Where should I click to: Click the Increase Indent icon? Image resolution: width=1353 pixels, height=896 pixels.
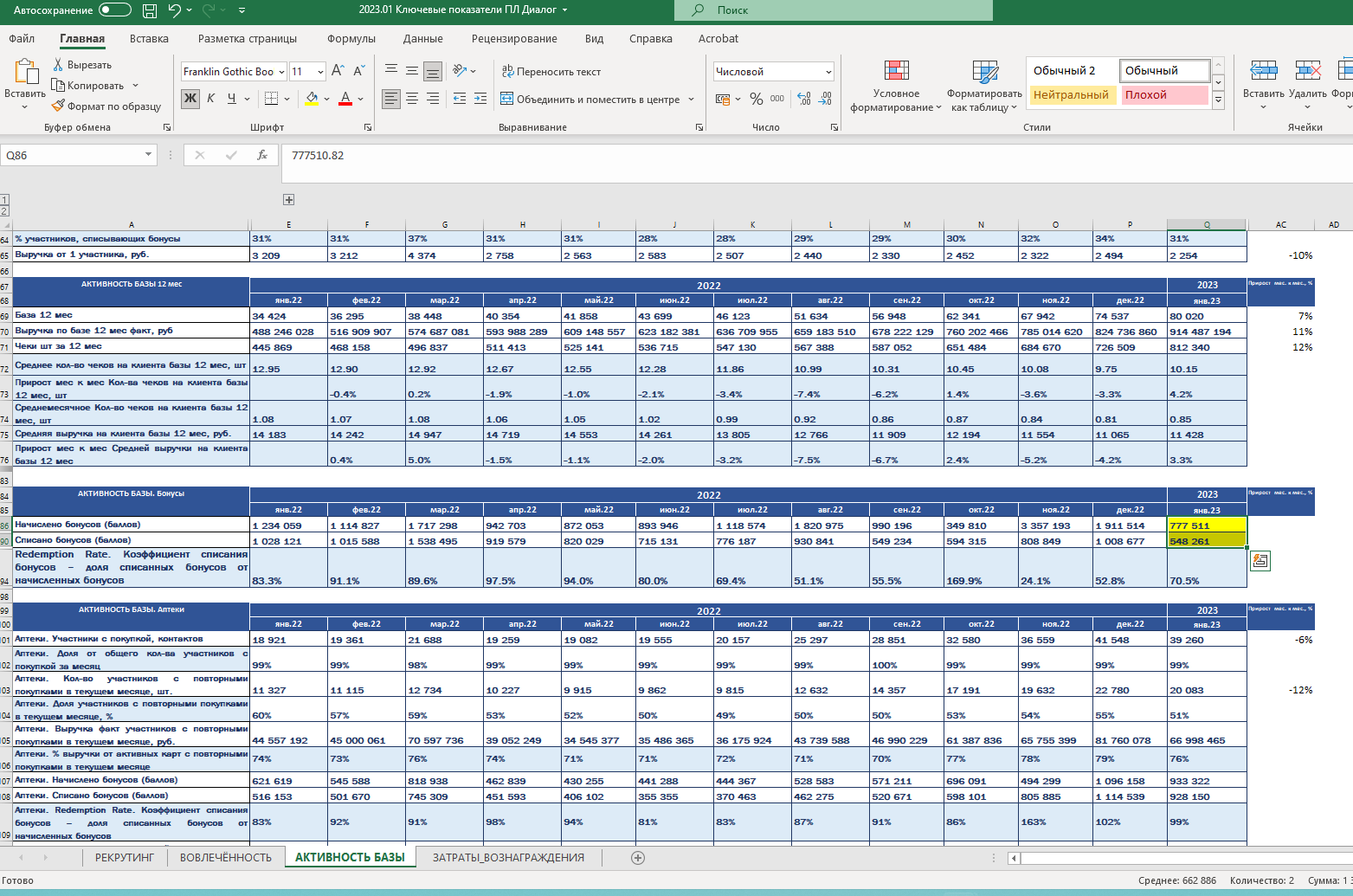(x=480, y=99)
